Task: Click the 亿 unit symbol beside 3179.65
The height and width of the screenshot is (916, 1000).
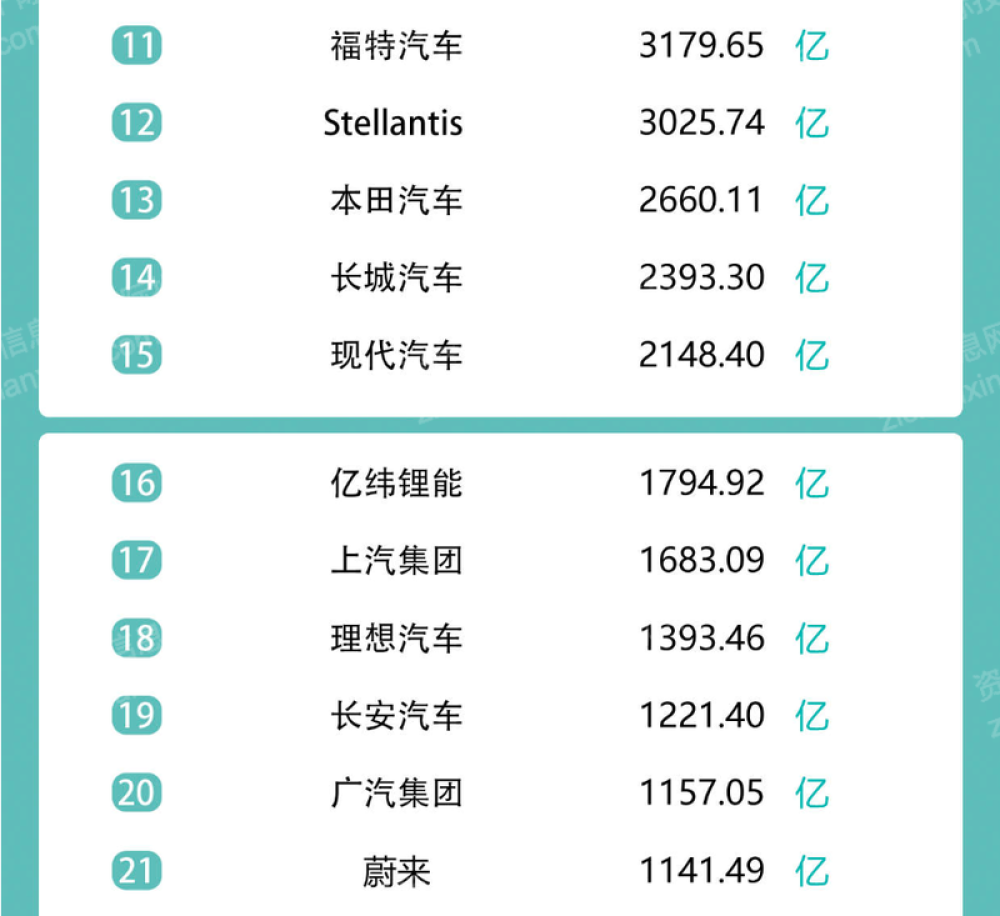Action: [812, 46]
